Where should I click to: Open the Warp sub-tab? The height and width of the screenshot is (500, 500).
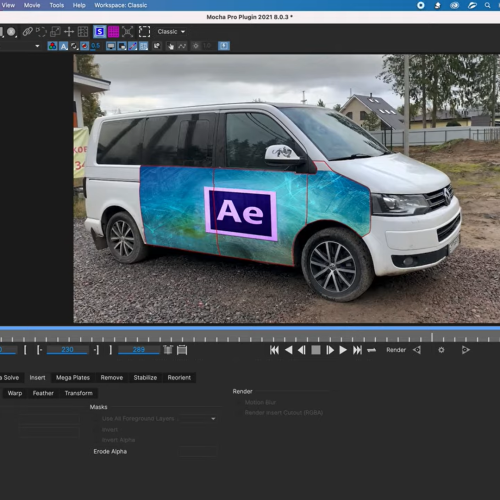pos(15,393)
